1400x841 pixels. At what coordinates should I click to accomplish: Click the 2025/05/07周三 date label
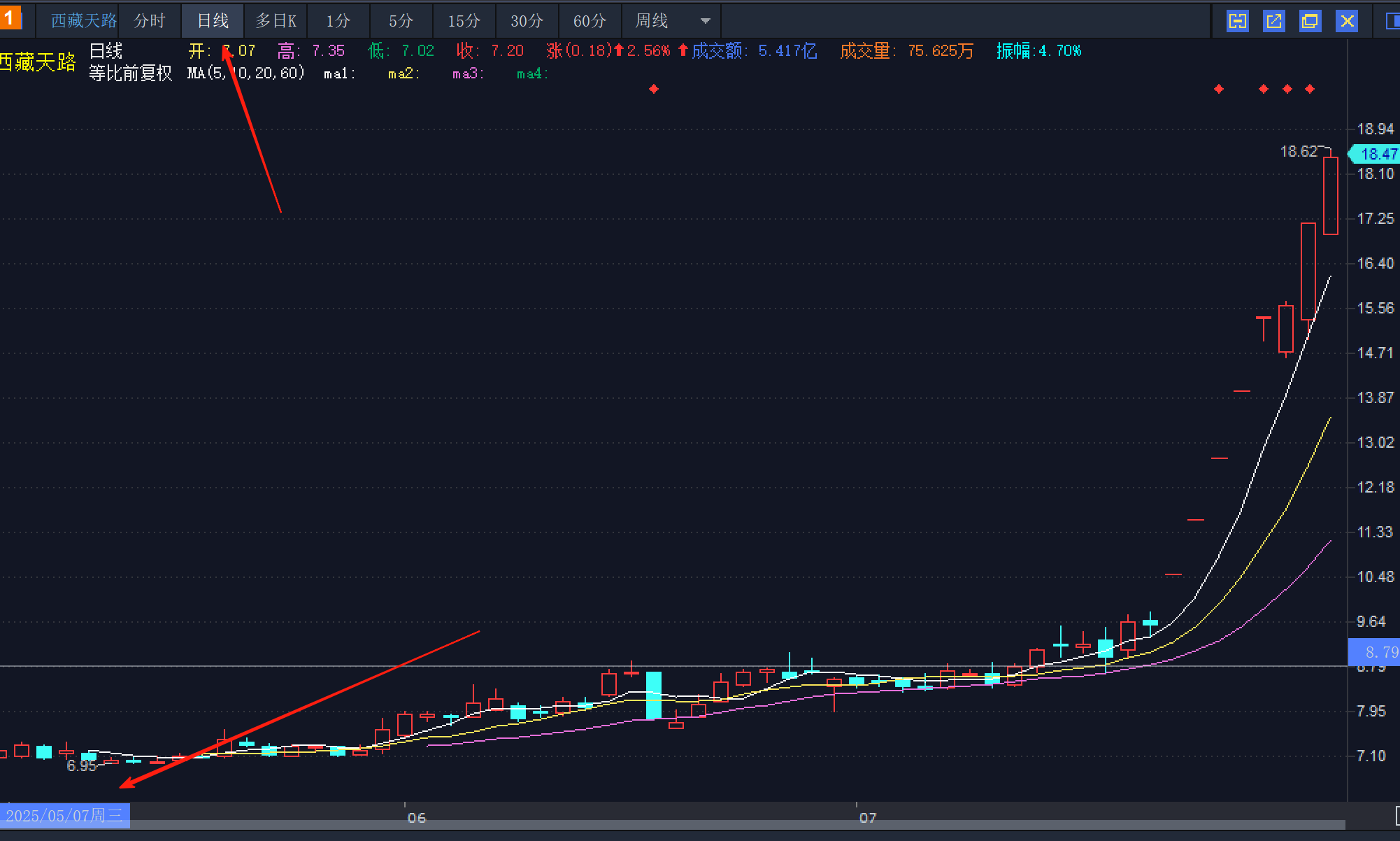(64, 815)
